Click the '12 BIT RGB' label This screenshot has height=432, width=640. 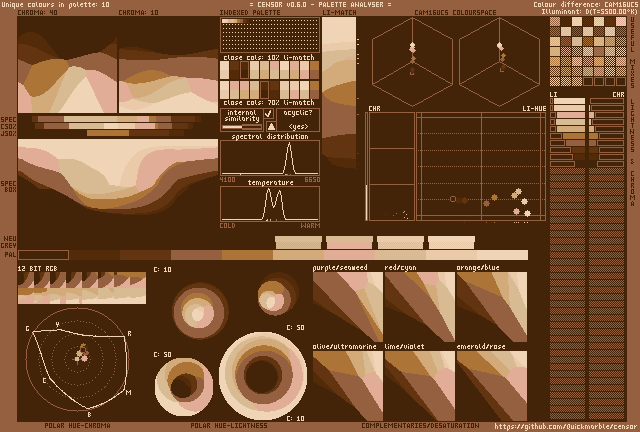[x=37, y=268]
